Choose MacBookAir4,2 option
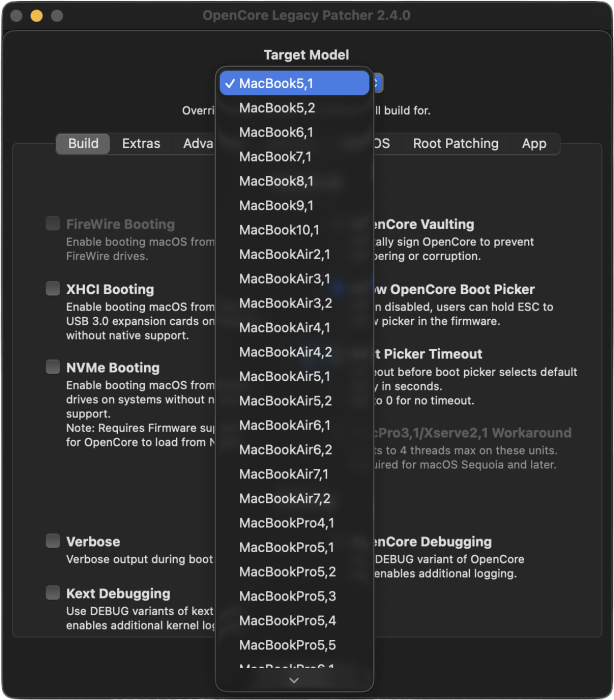Image resolution: width=614 pixels, height=700 pixels. tap(294, 352)
